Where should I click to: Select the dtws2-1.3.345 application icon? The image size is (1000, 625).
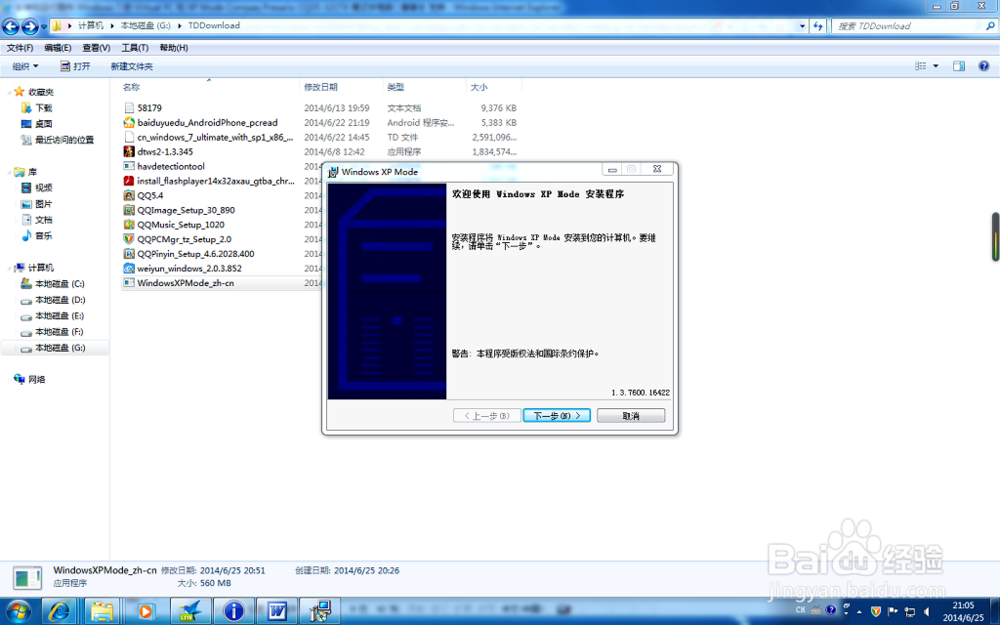point(129,152)
